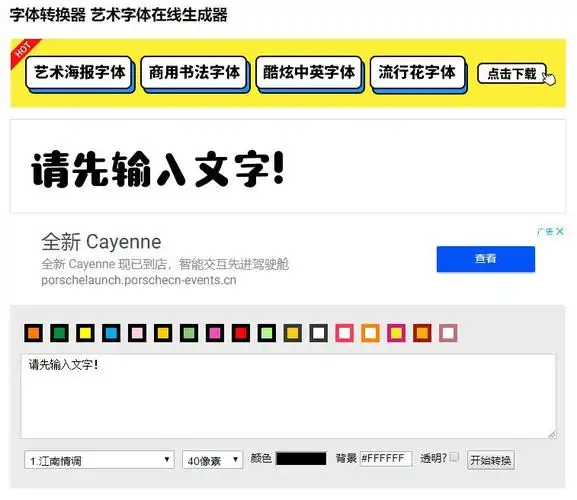Click the blue 查看 ad button
Image resolution: width=577 pixels, height=500 pixels.
coord(486,259)
